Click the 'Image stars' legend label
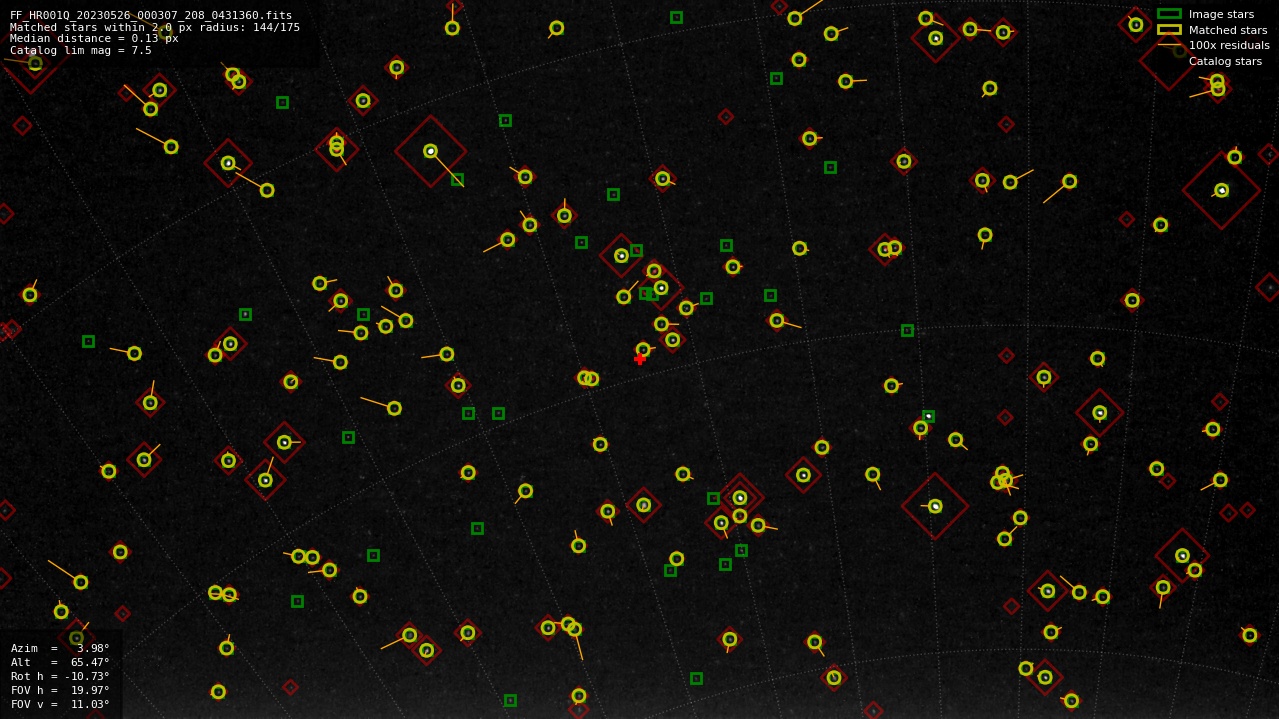Viewport: 1279px width, 719px height. tap(1221, 14)
